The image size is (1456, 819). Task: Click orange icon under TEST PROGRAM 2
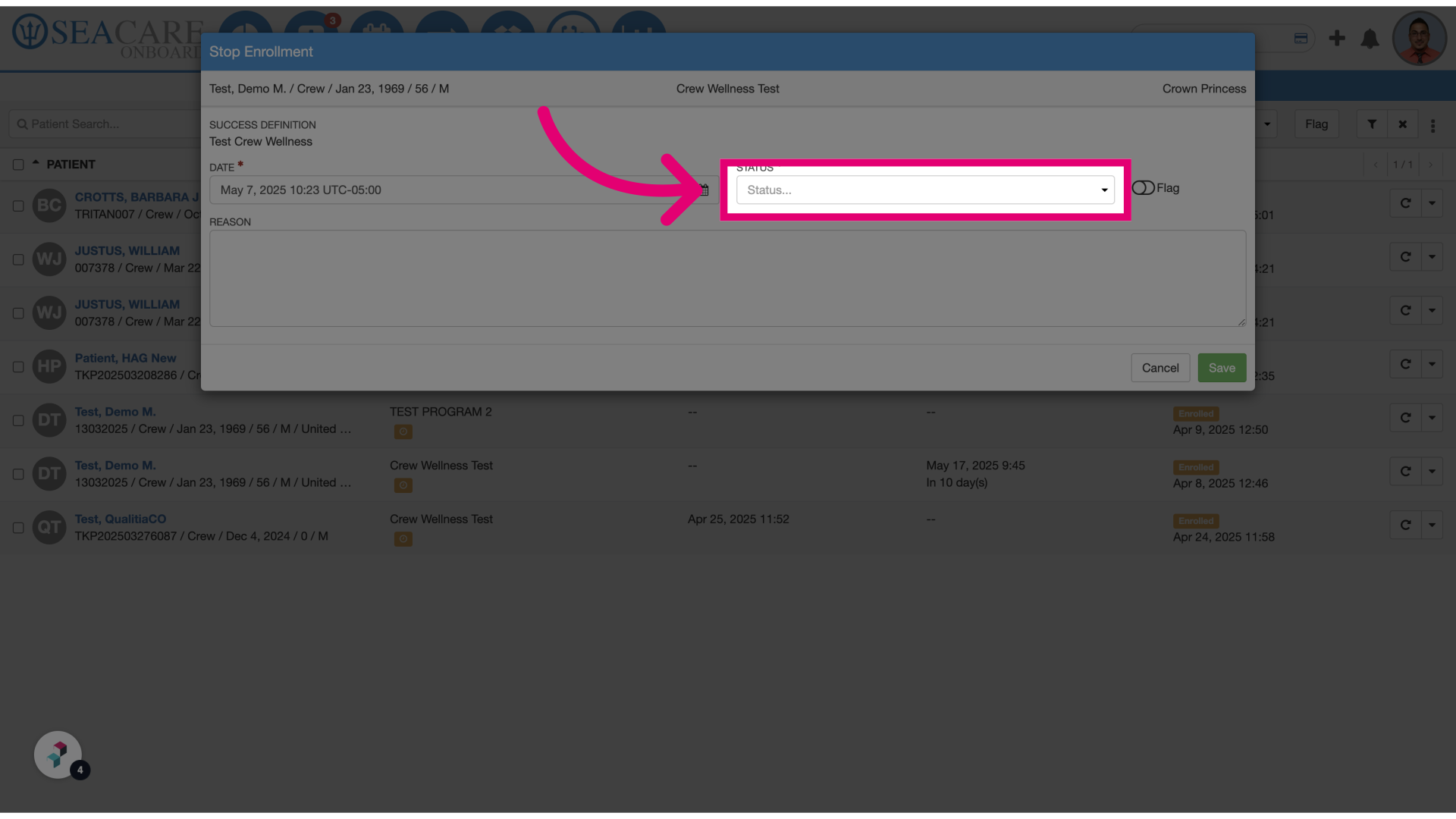(x=403, y=431)
